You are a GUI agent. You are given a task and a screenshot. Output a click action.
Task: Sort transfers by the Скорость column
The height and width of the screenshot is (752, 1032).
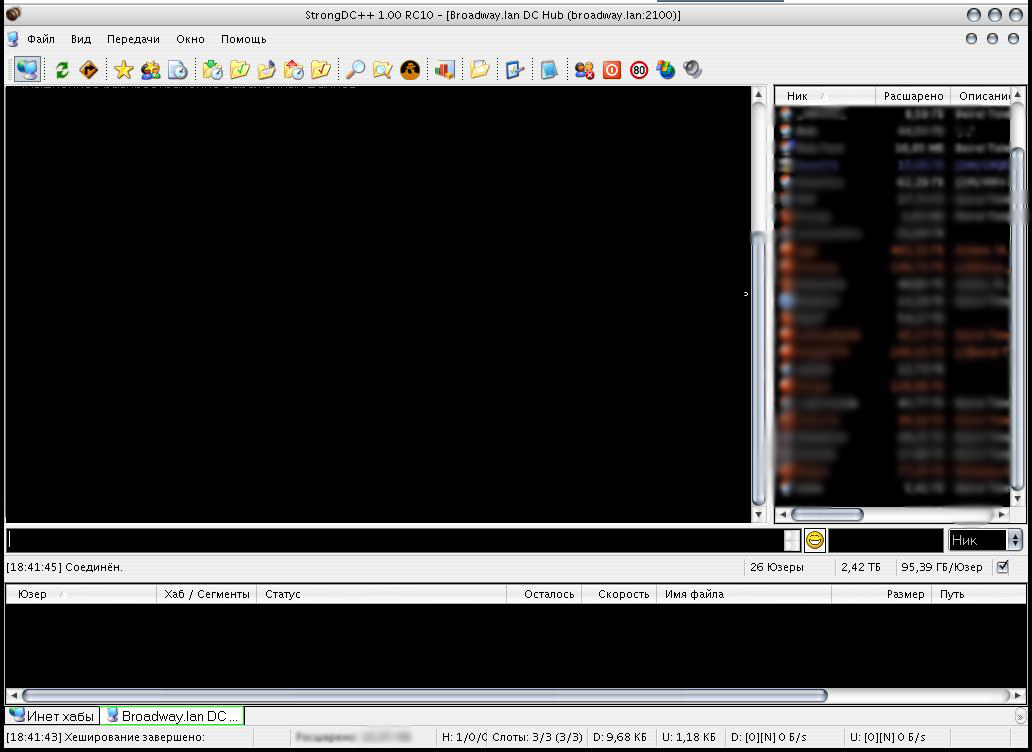tap(619, 594)
